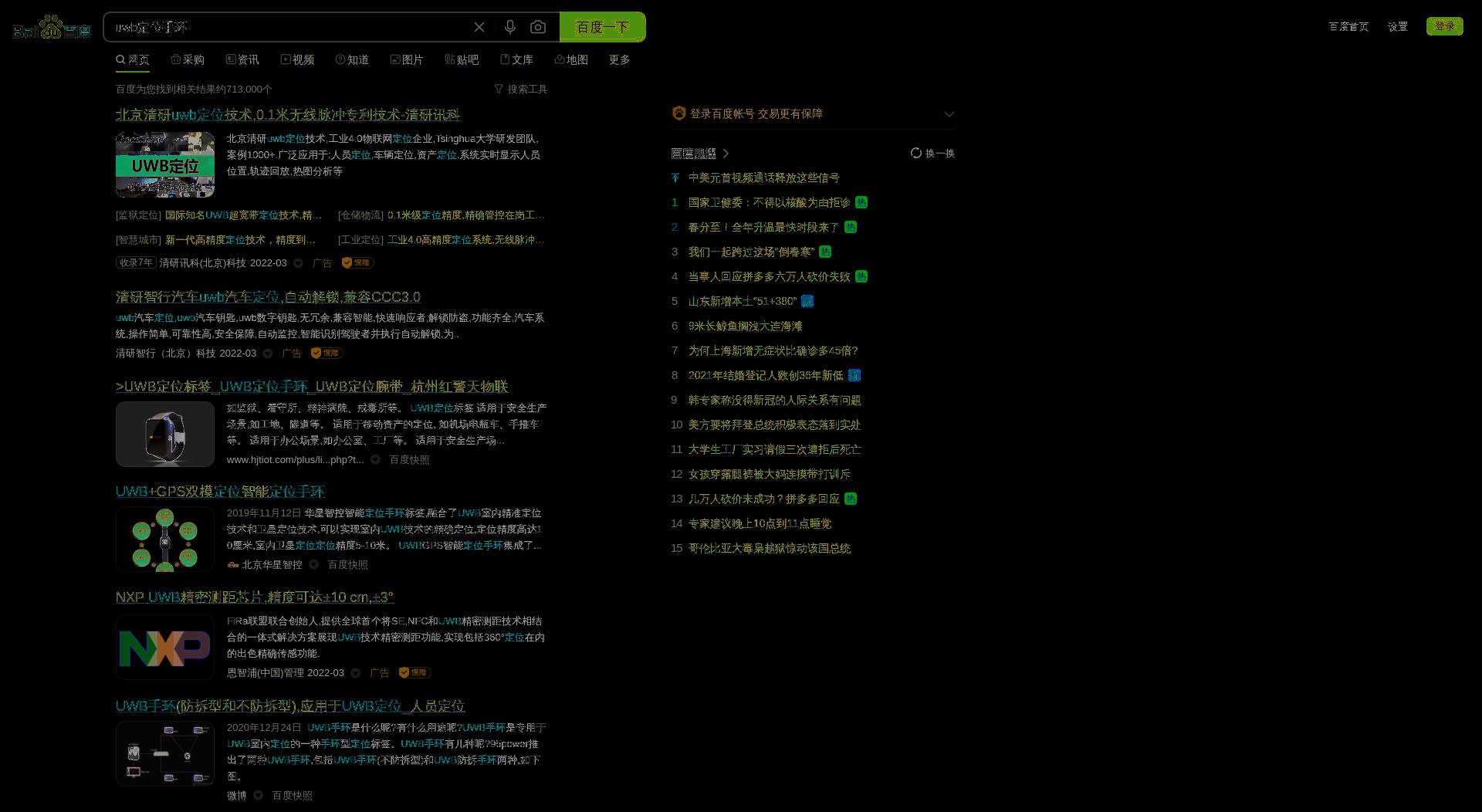This screenshot has height=812, width=1482.
Task: Click the wristband product thumbnail
Action: (165, 434)
